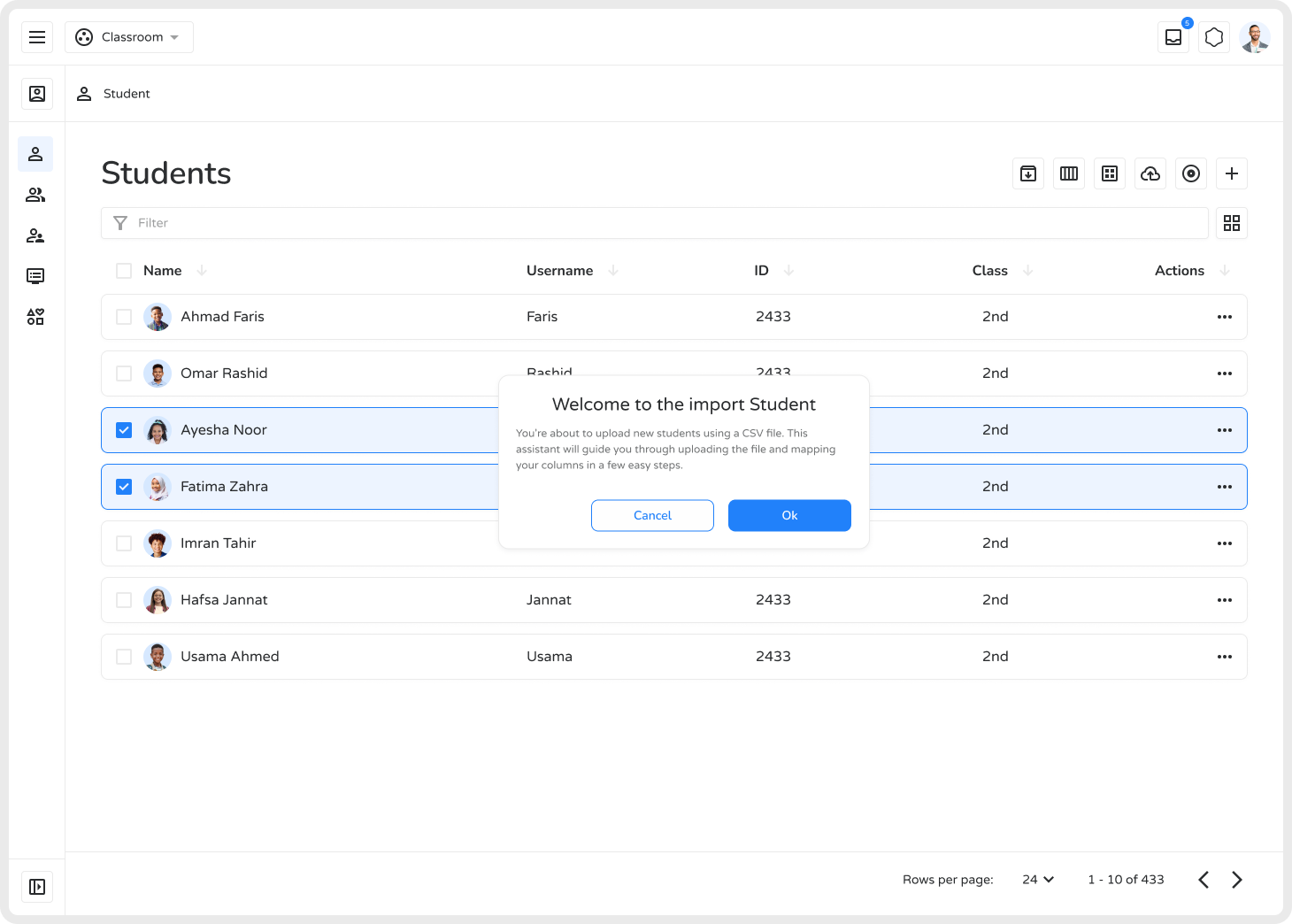The width and height of the screenshot is (1292, 924).
Task: Click the plus icon to add student
Action: click(1231, 173)
